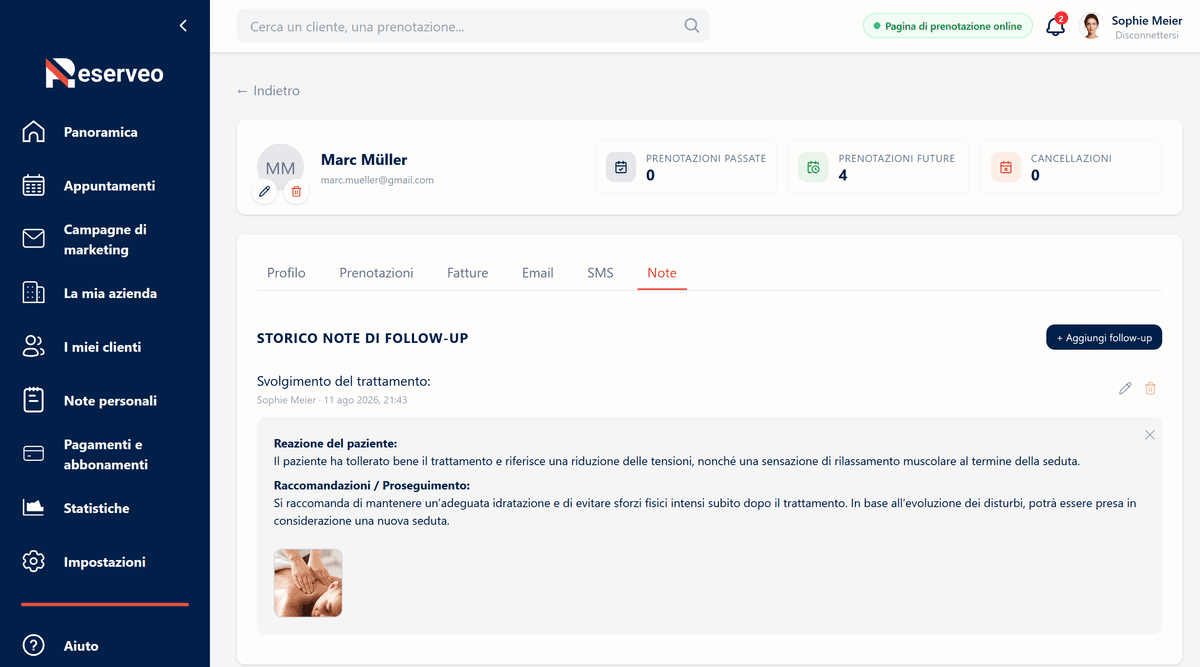1200x667 pixels.
Task: Click Sophie Meier · 11 ago 2026 timestamp
Action: click(332, 400)
